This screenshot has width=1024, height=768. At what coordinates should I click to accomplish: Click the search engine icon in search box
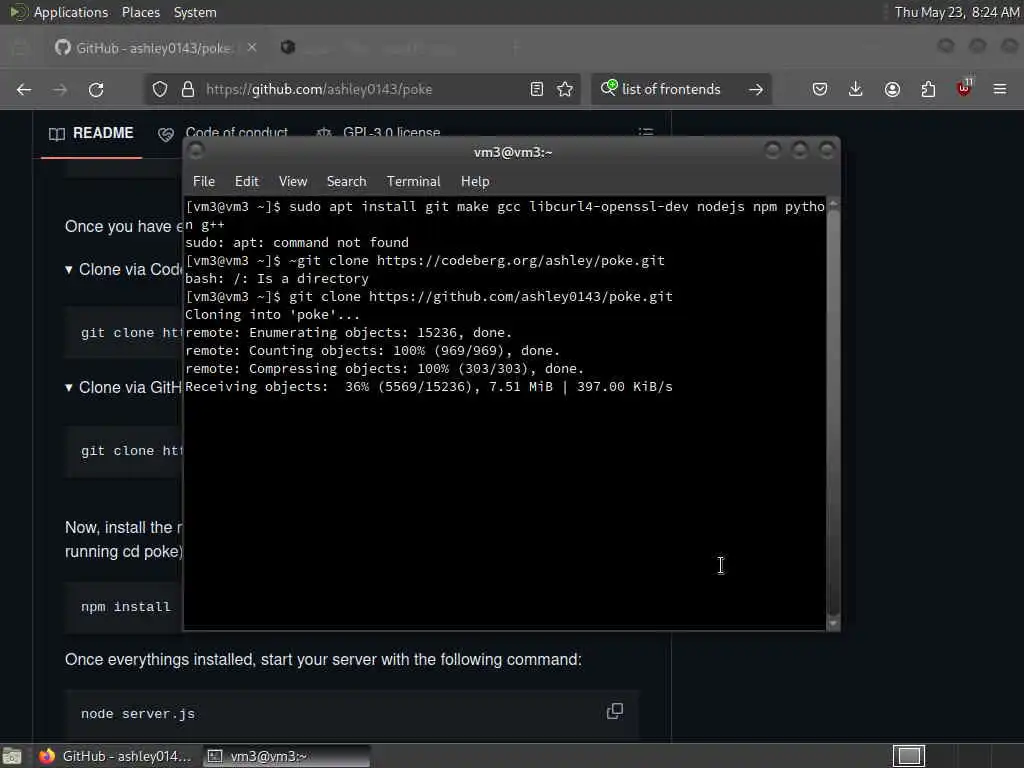tap(609, 88)
